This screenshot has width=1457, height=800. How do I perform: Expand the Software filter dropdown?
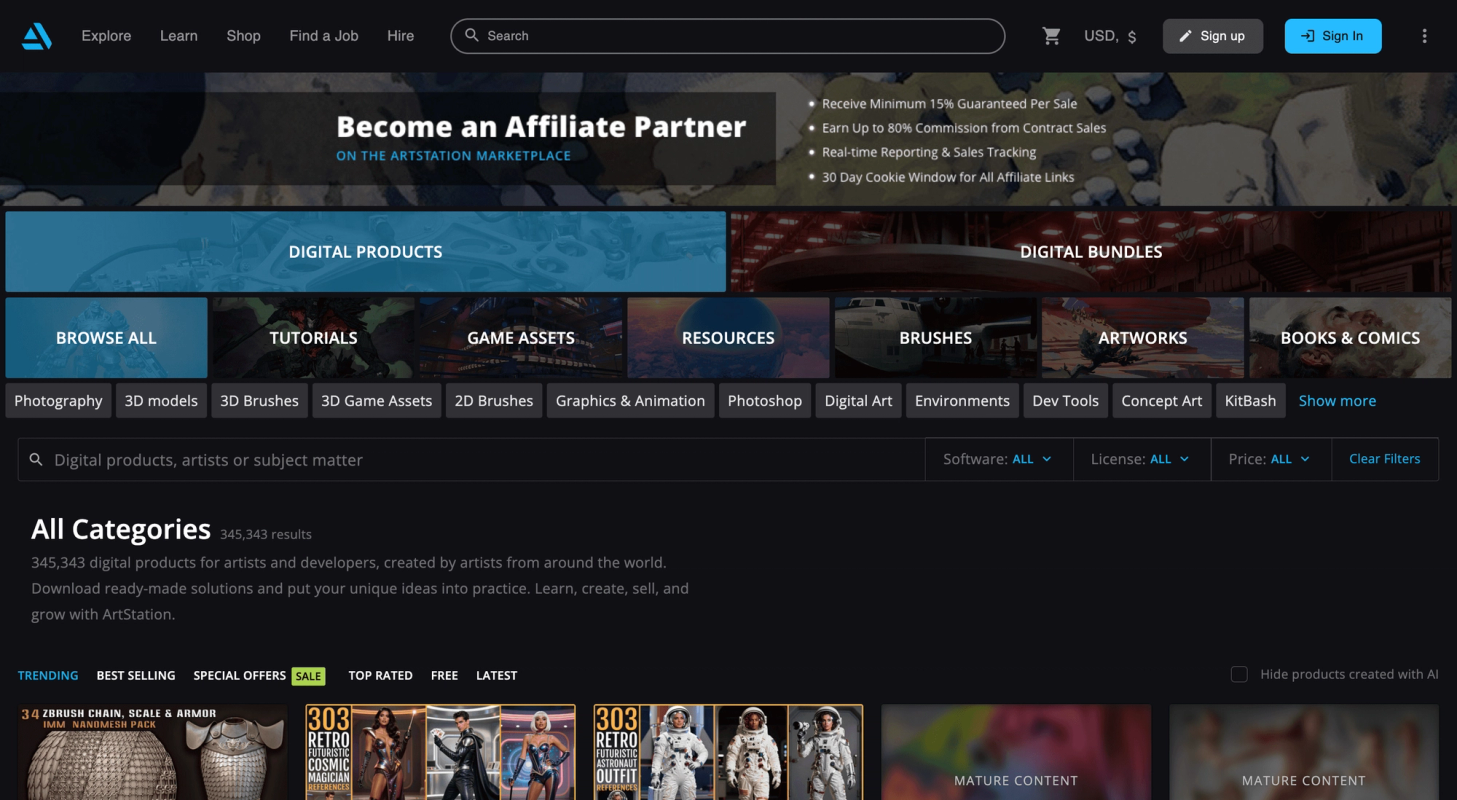(998, 459)
